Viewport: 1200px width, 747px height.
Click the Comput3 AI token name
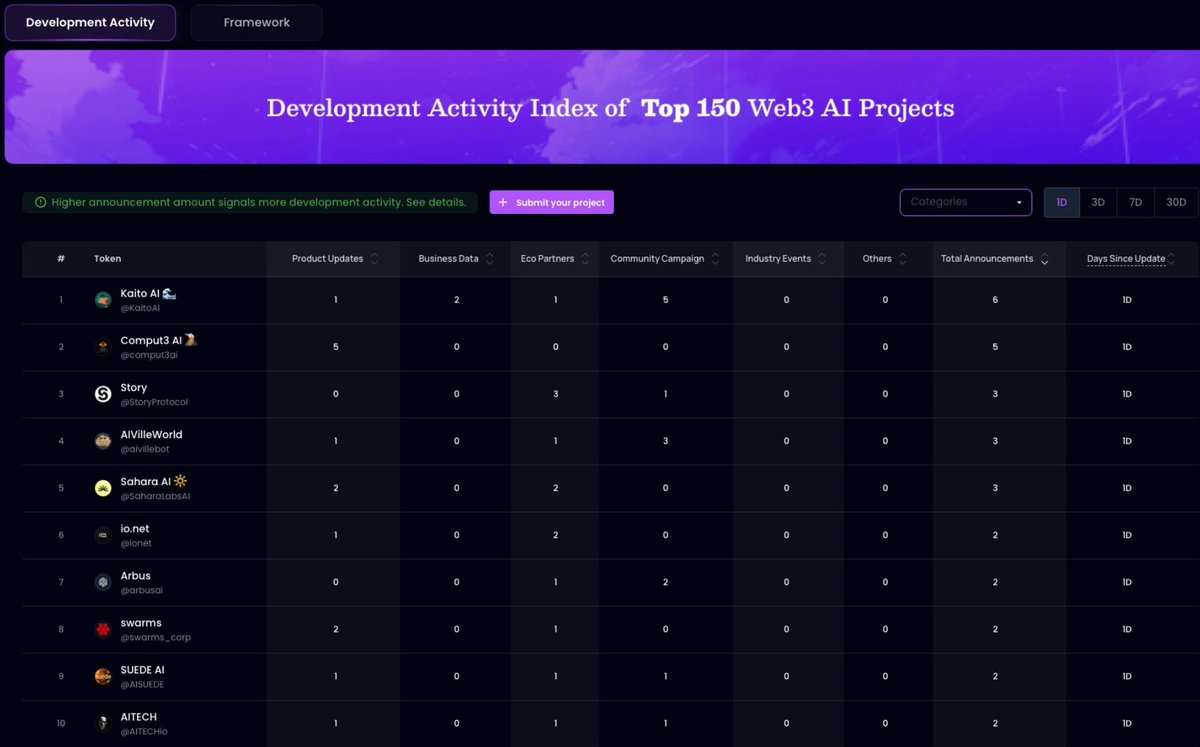151,341
